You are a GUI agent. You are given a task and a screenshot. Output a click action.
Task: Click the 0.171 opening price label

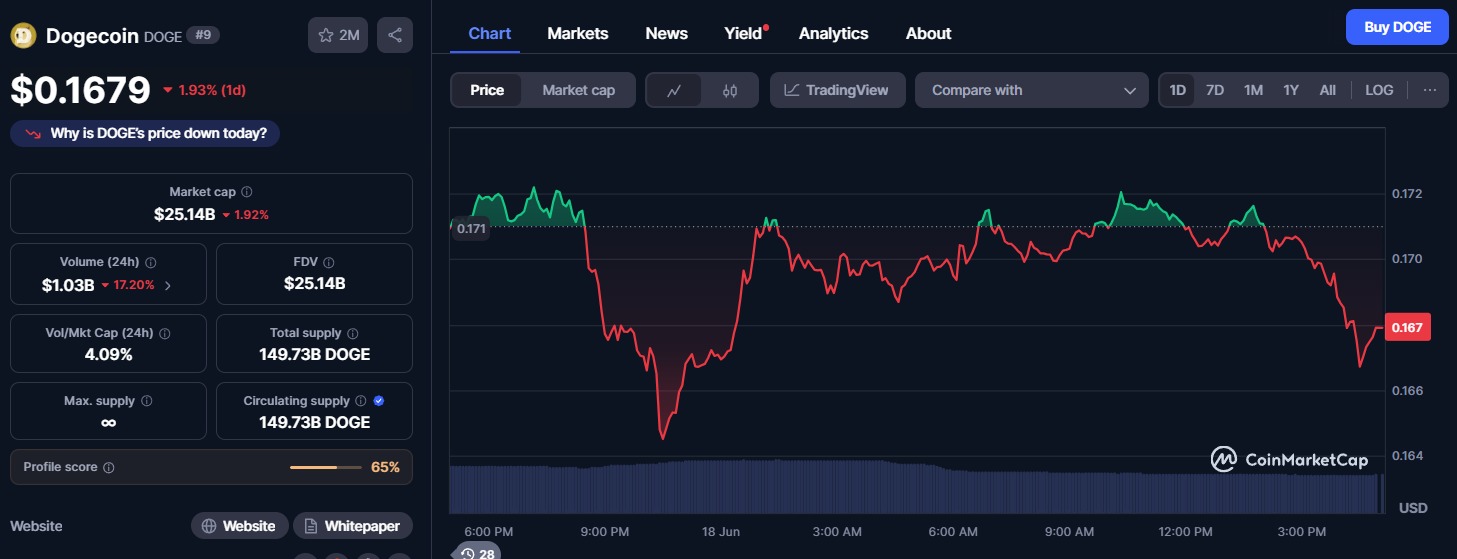click(471, 229)
